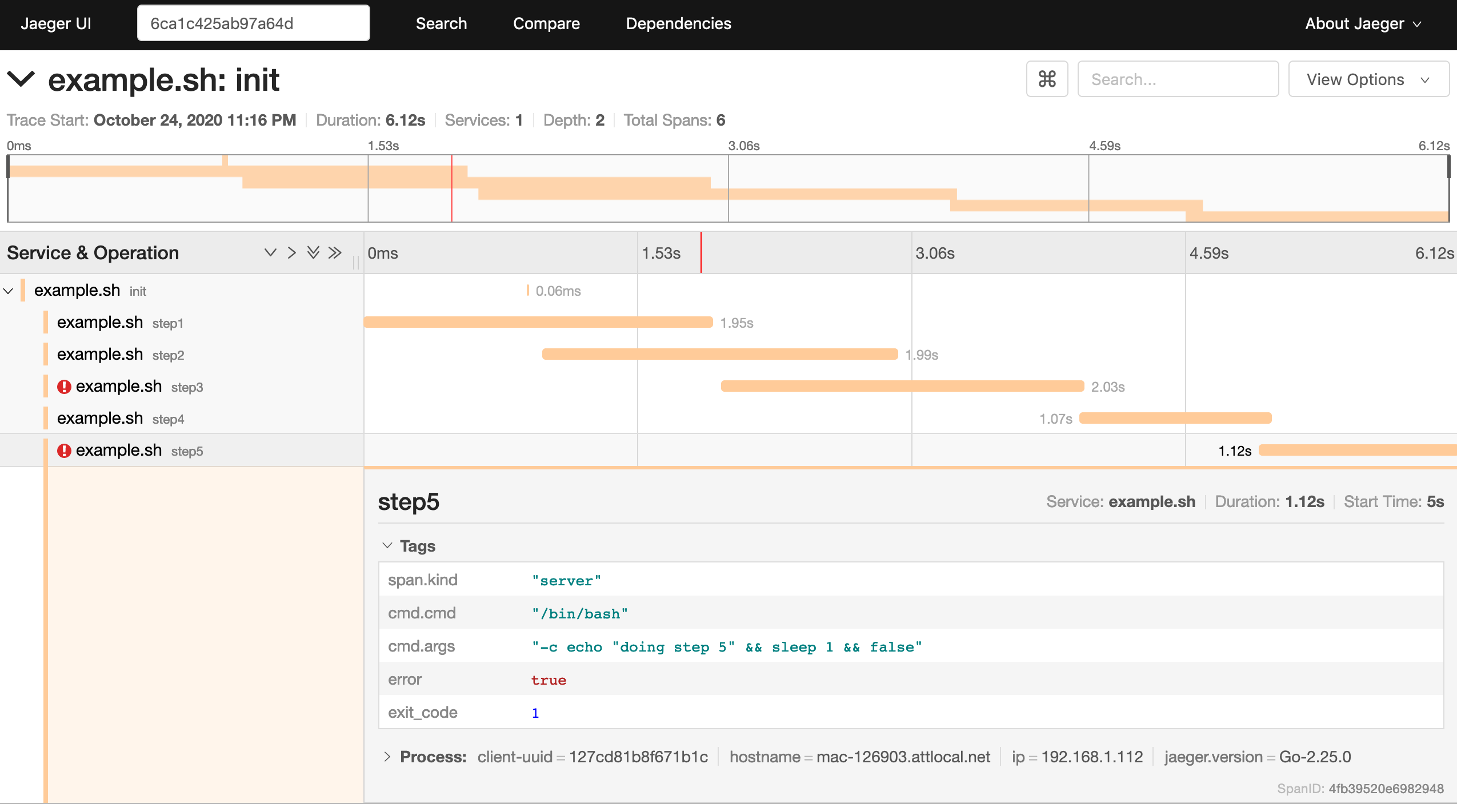Viewport: 1457px width, 812px height.
Task: Click the keyboard shortcut icon
Action: 1047,79
